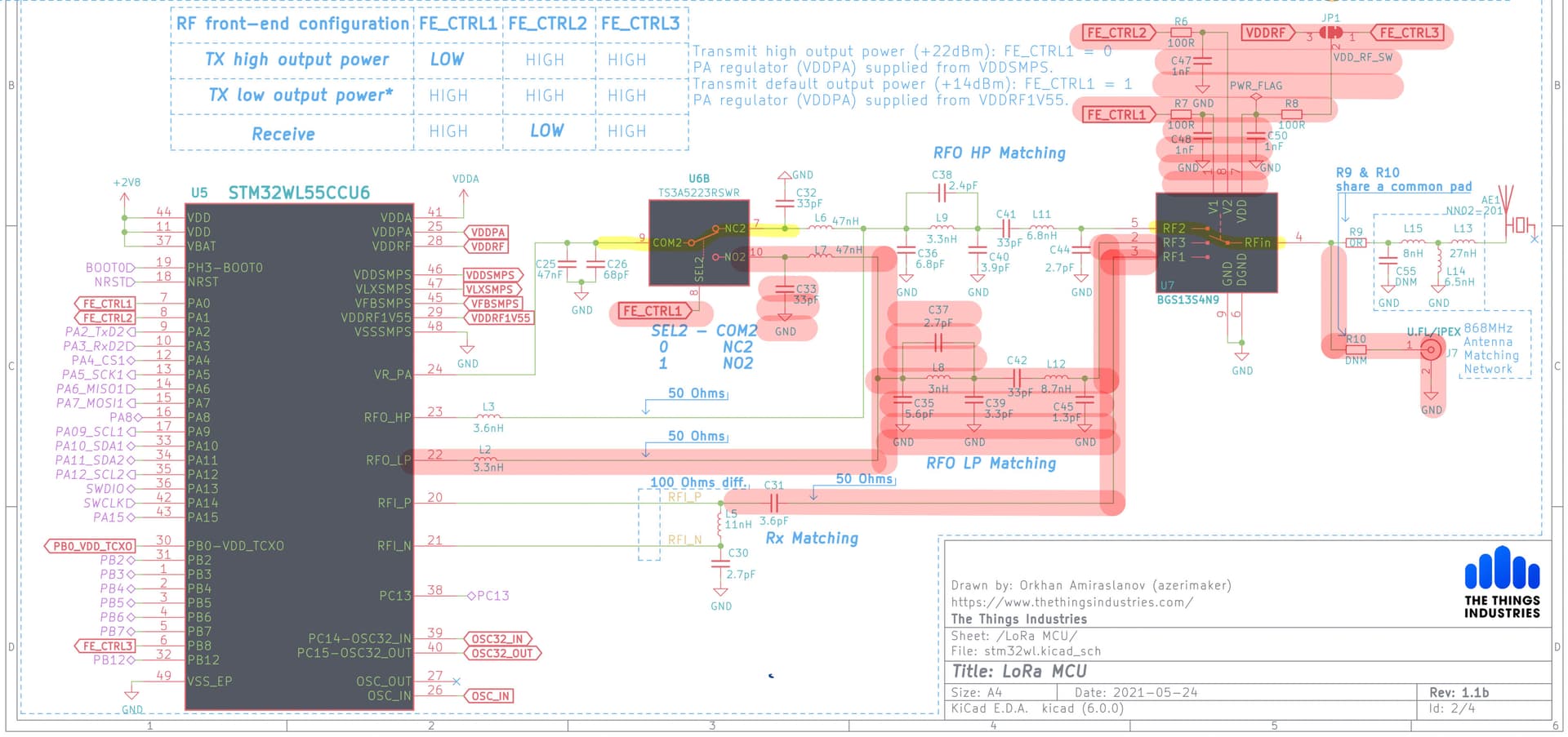1568x737 pixels.
Task: Click the FE_CTRL1 label at U6B SEL2 pin
Action: click(x=655, y=311)
